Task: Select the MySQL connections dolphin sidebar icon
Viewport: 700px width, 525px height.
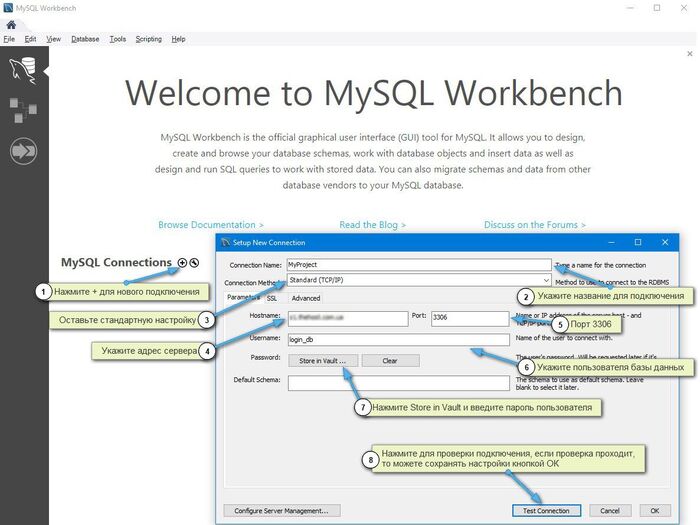Action: click(x=23, y=71)
